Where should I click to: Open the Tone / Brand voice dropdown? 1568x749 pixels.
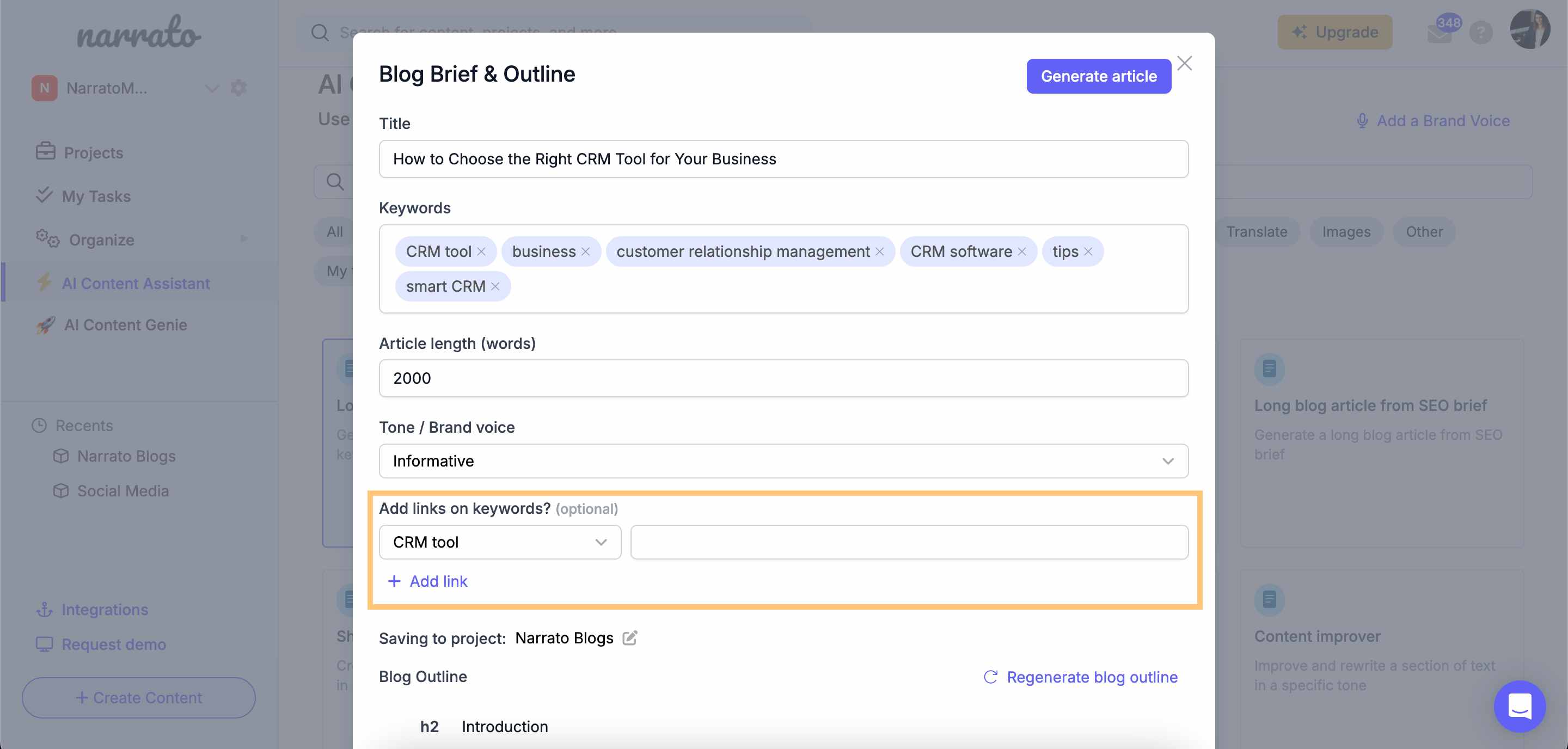click(783, 461)
